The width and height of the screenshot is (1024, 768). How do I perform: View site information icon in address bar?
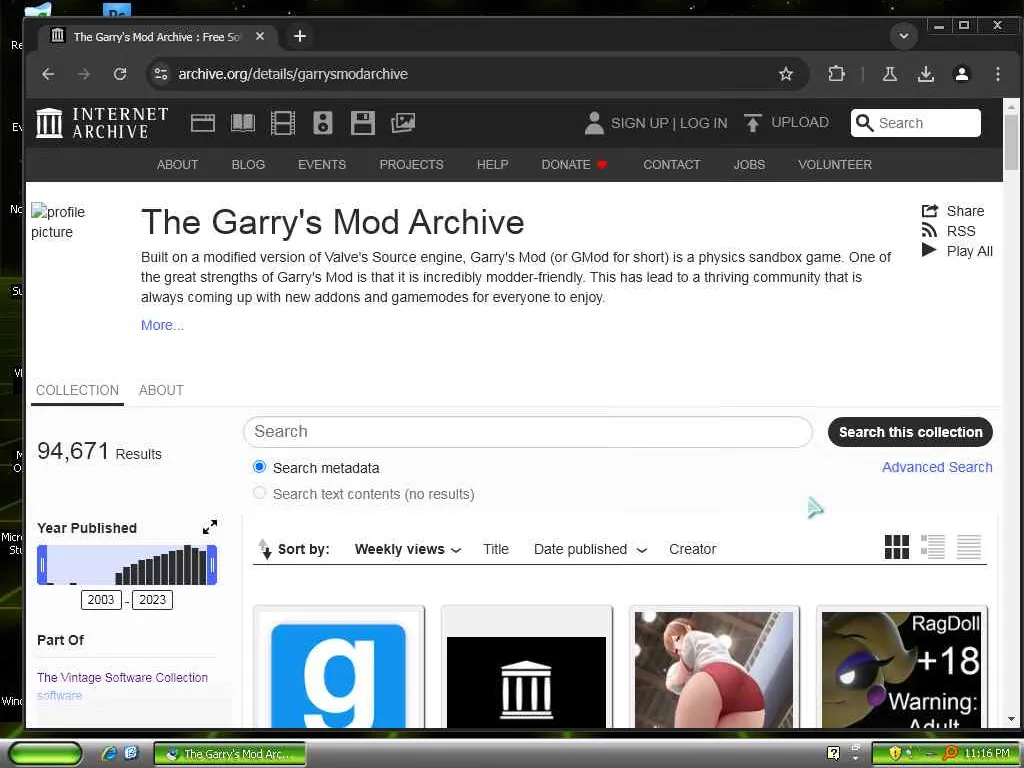click(161, 74)
